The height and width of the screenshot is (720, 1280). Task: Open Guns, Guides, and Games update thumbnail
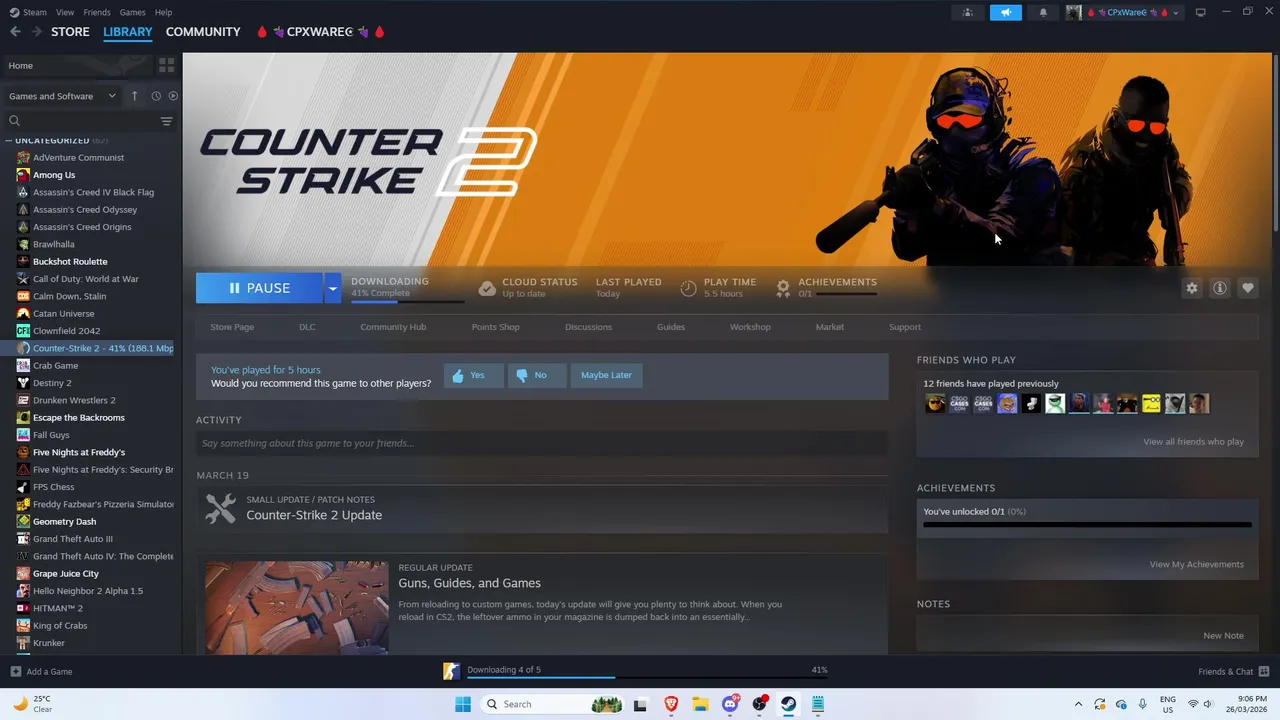[297, 608]
